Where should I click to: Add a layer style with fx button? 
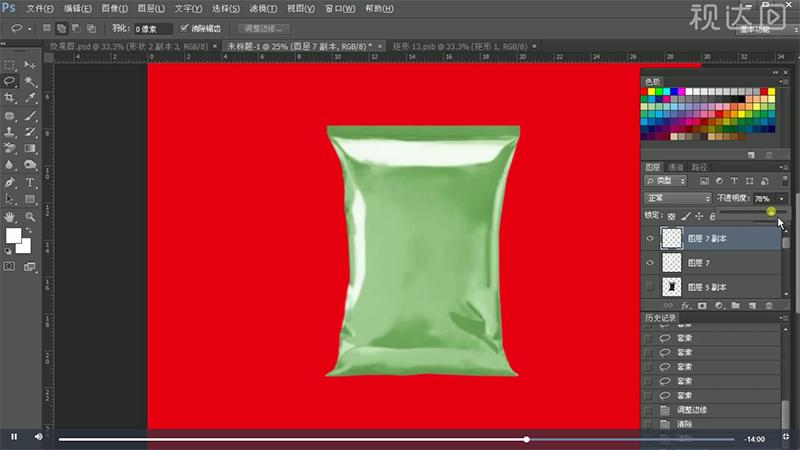pyautogui.click(x=685, y=306)
